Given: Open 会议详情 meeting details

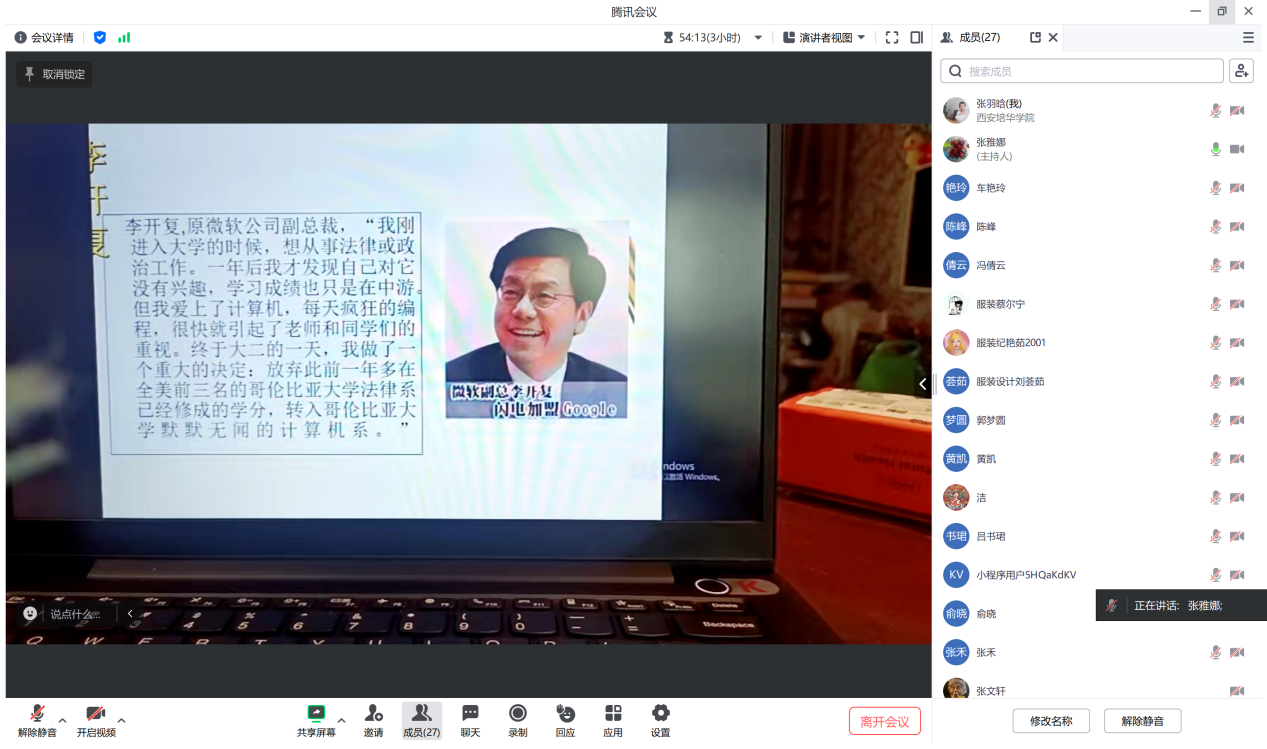Looking at the screenshot, I should click(44, 38).
